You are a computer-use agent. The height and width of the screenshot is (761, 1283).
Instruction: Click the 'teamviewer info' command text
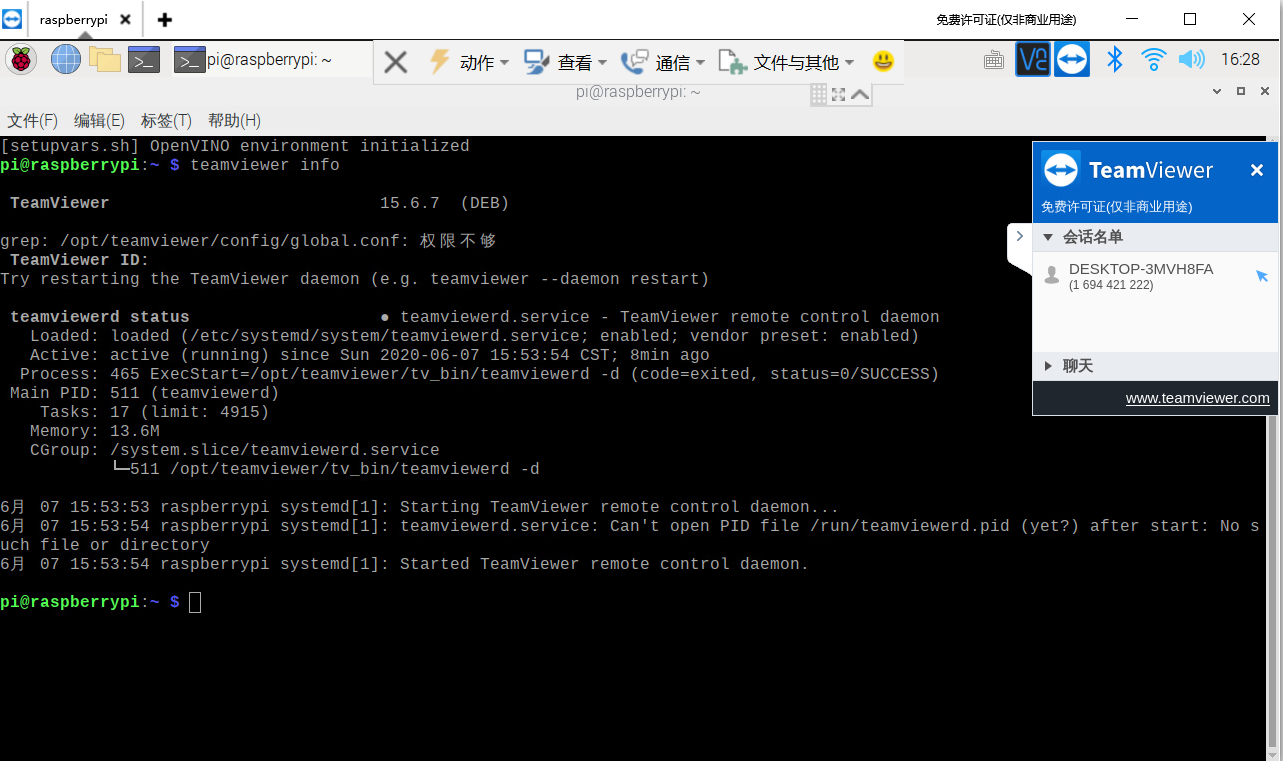(x=265, y=165)
